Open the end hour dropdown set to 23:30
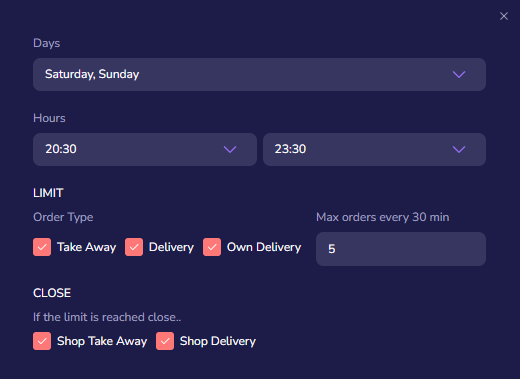520x379 pixels. [x=374, y=149]
